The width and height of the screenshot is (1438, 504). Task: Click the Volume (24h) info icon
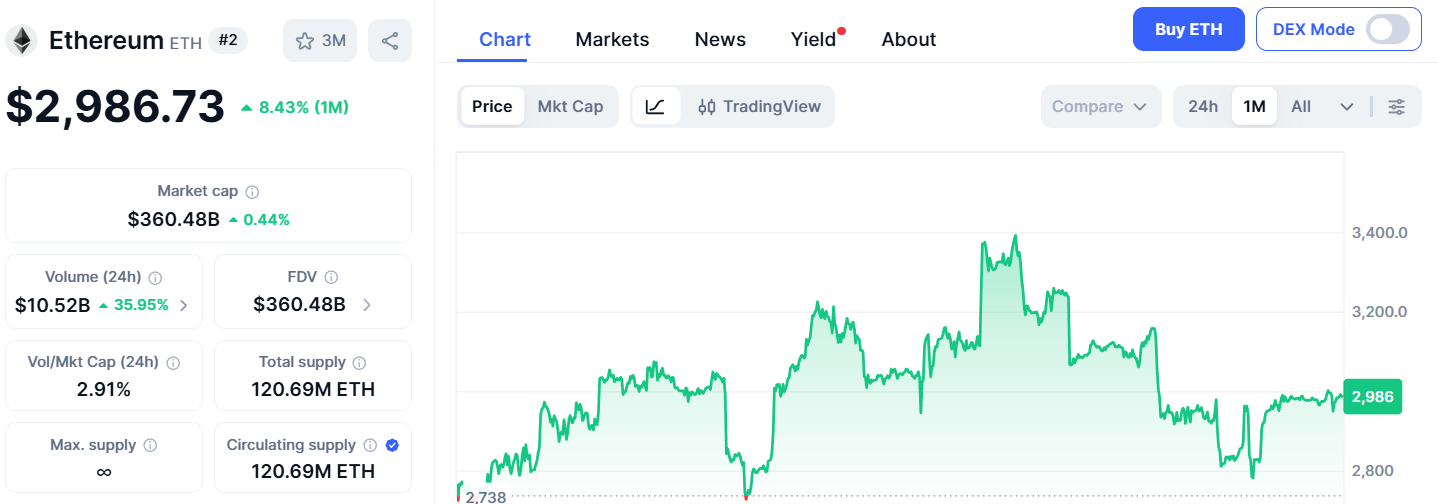click(x=156, y=277)
